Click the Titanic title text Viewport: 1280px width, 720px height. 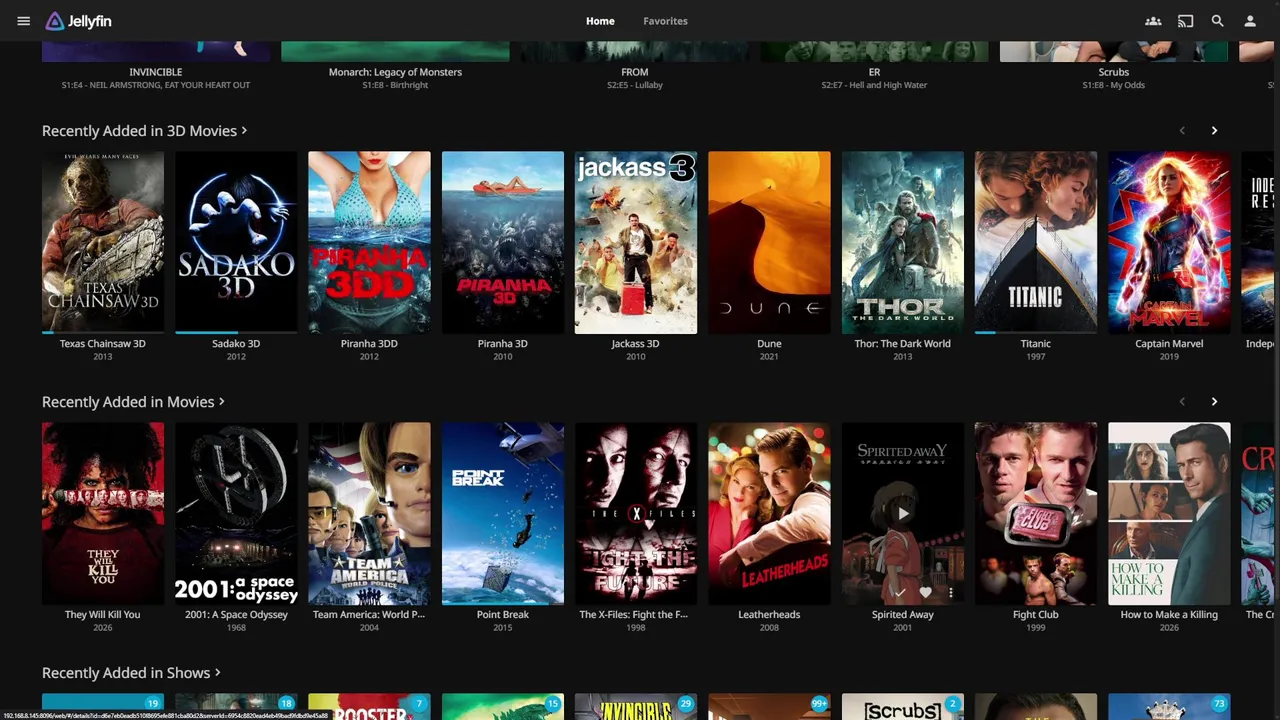[x=1036, y=343]
